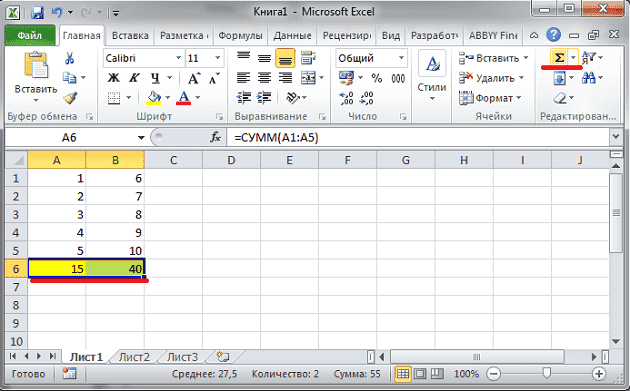Click the insert function fx icon
The image size is (630, 391).
(x=215, y=137)
